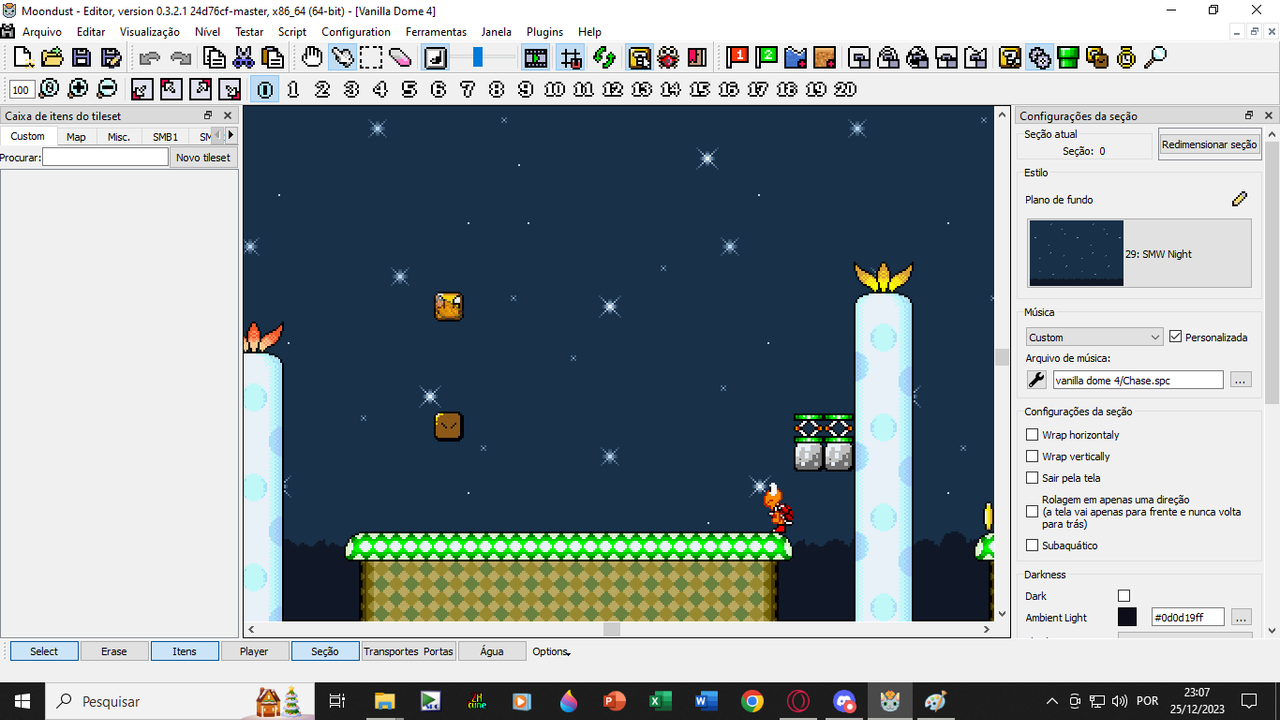Click the Redo arrow icon
This screenshot has width=1280, height=720.
(181, 58)
